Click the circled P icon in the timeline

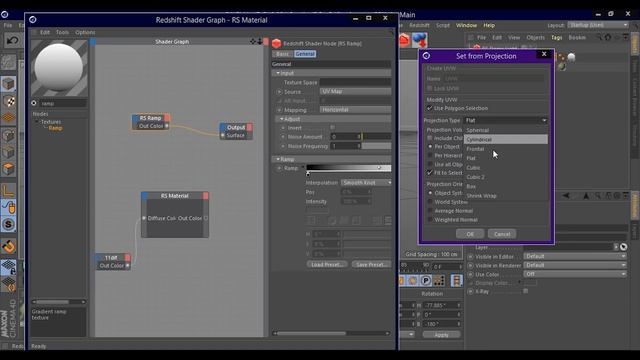426,280
